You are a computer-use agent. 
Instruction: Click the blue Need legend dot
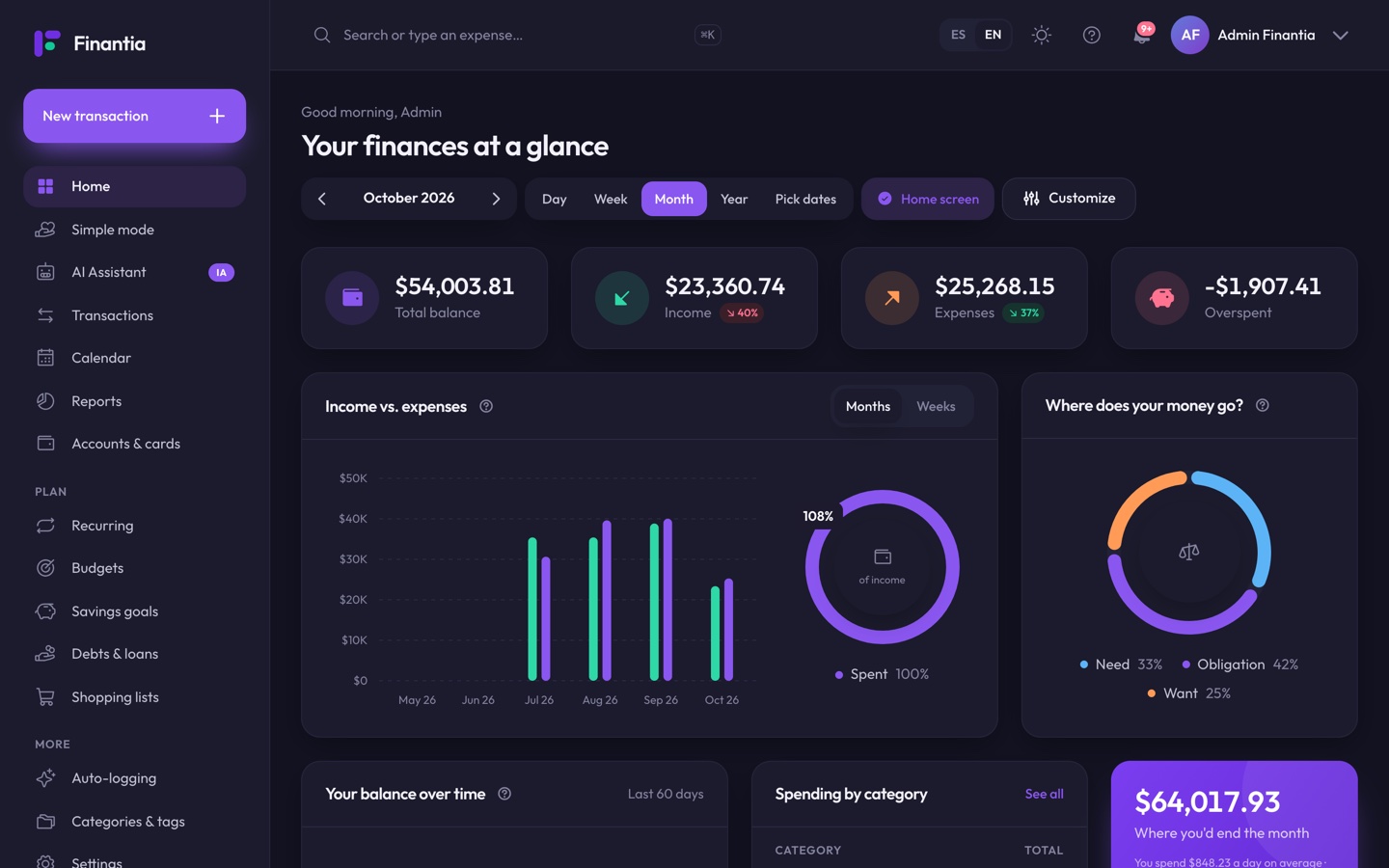click(1084, 665)
